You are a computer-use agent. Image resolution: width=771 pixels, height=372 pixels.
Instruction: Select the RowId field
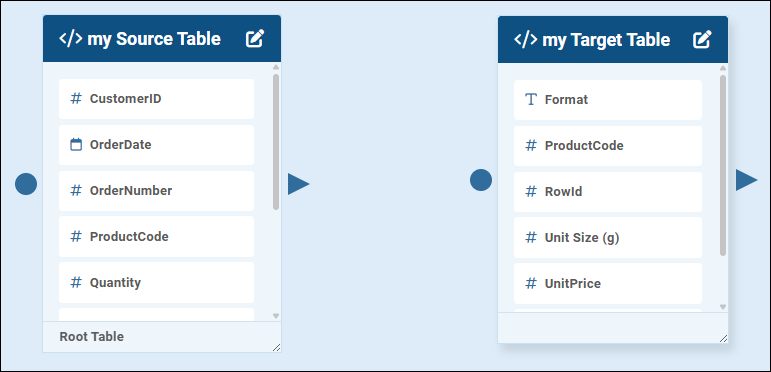608,192
